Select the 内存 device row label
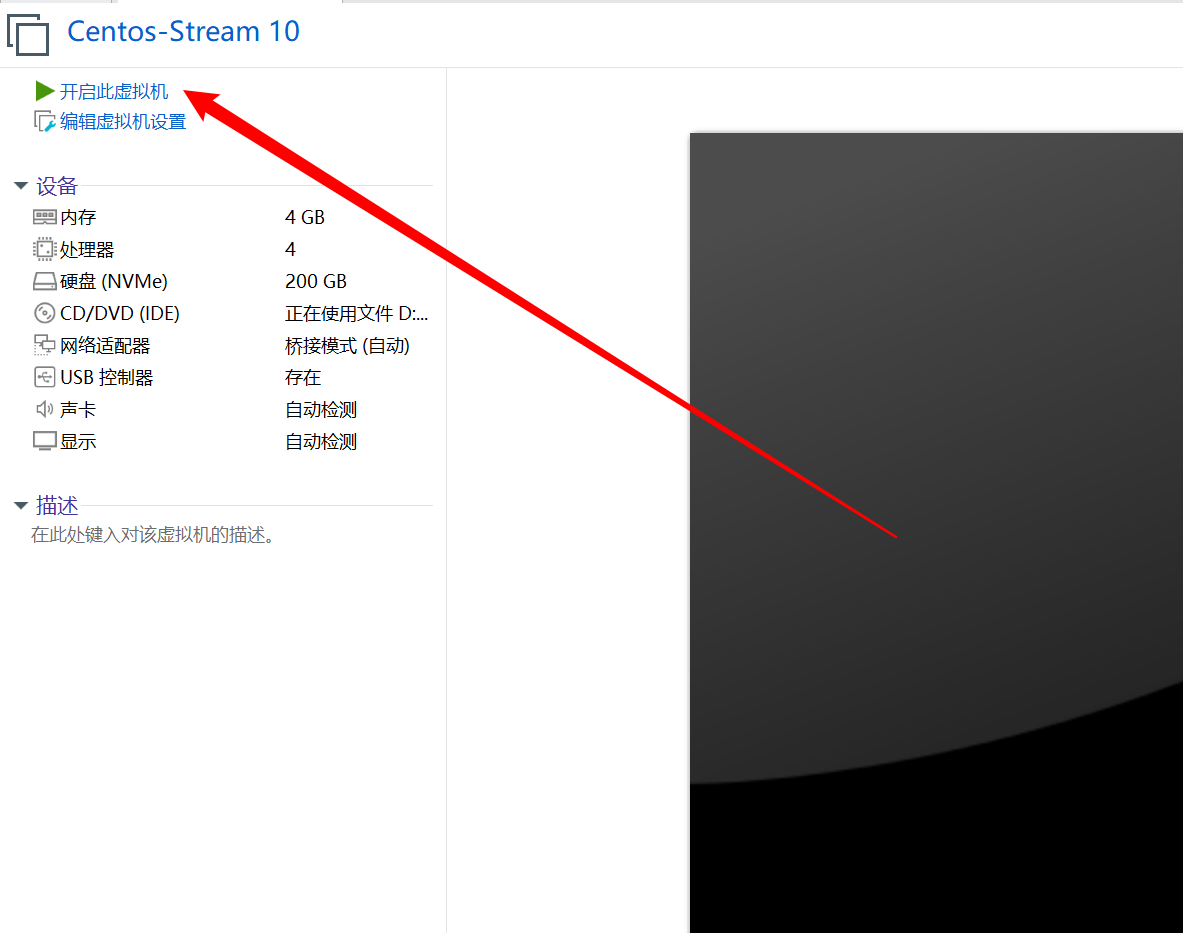 pos(78,217)
